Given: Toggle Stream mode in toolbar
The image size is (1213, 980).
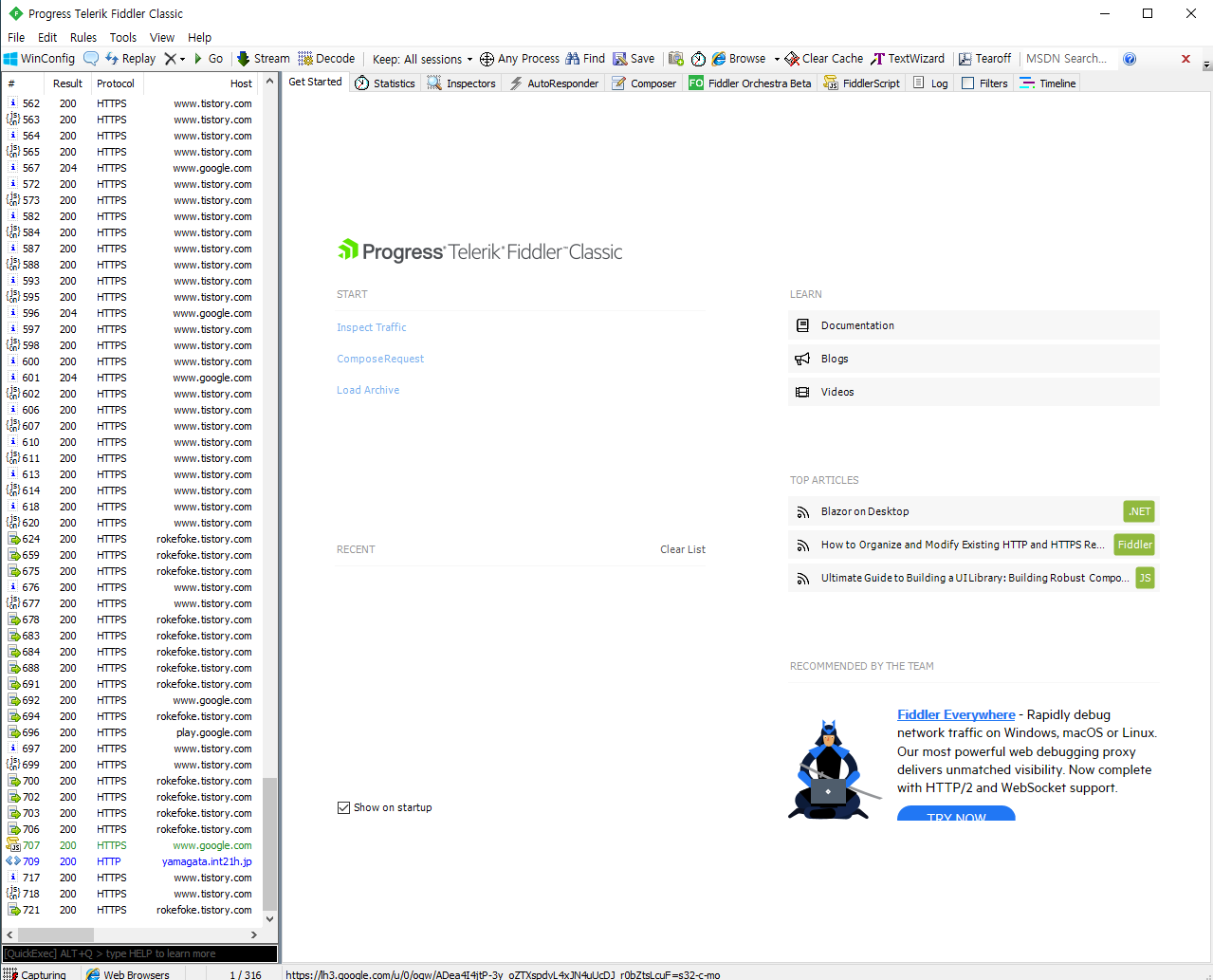Looking at the screenshot, I should coord(263,59).
